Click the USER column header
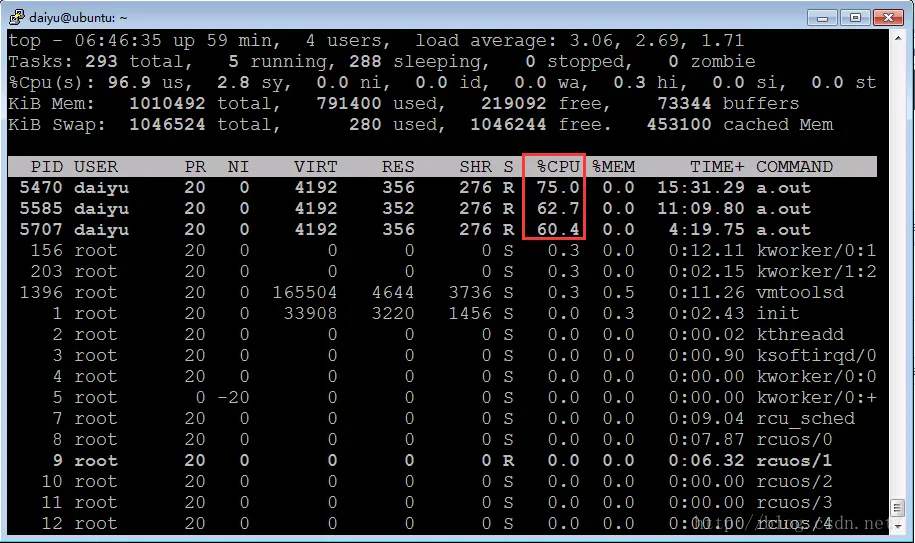 pyautogui.click(x=96, y=167)
